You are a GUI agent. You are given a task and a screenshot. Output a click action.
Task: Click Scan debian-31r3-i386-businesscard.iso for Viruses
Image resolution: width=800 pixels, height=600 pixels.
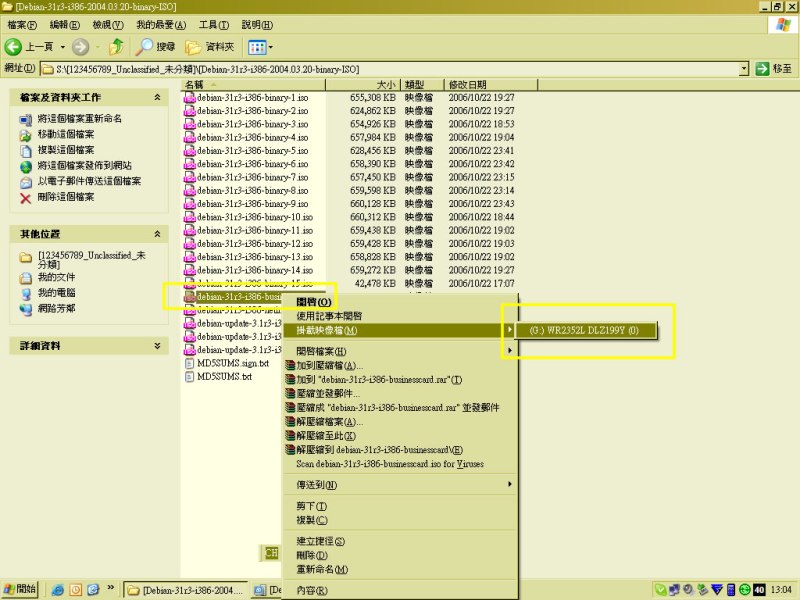click(x=401, y=464)
